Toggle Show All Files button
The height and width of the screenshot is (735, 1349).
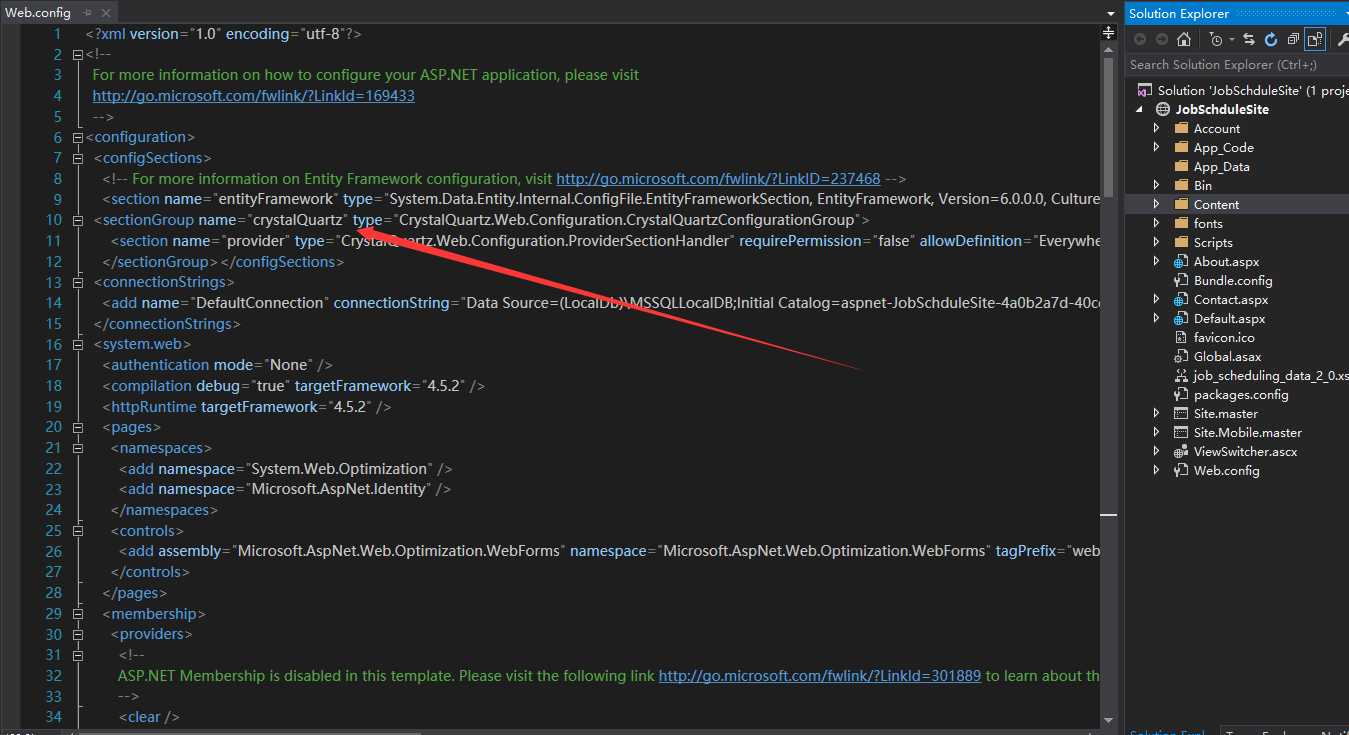(x=1315, y=39)
